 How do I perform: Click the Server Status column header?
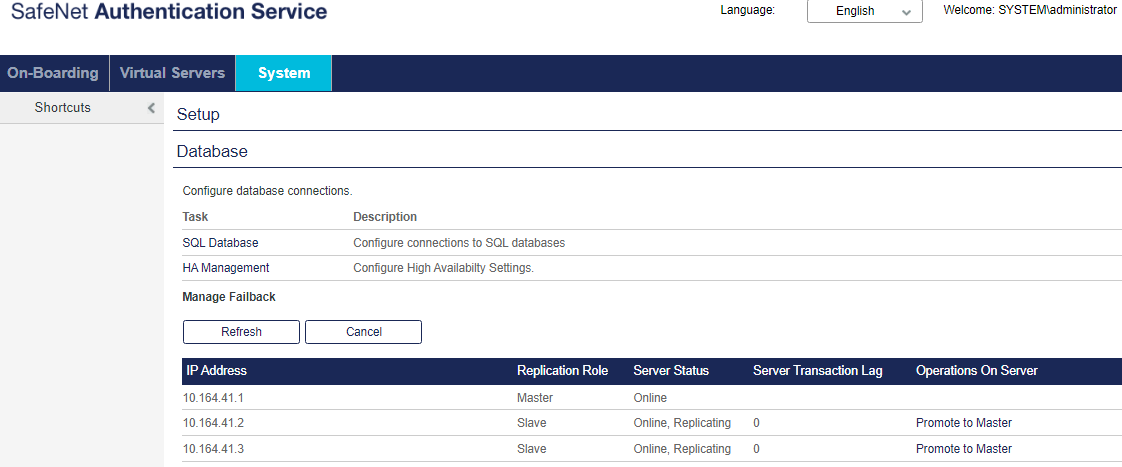[x=671, y=371]
